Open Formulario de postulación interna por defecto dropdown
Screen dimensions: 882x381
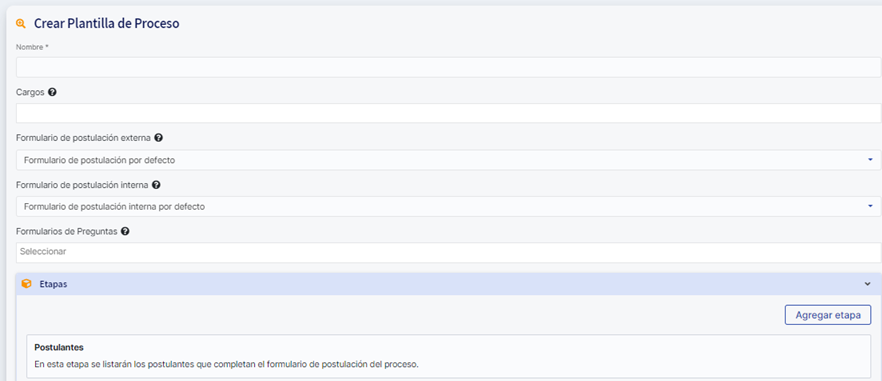(x=448, y=207)
